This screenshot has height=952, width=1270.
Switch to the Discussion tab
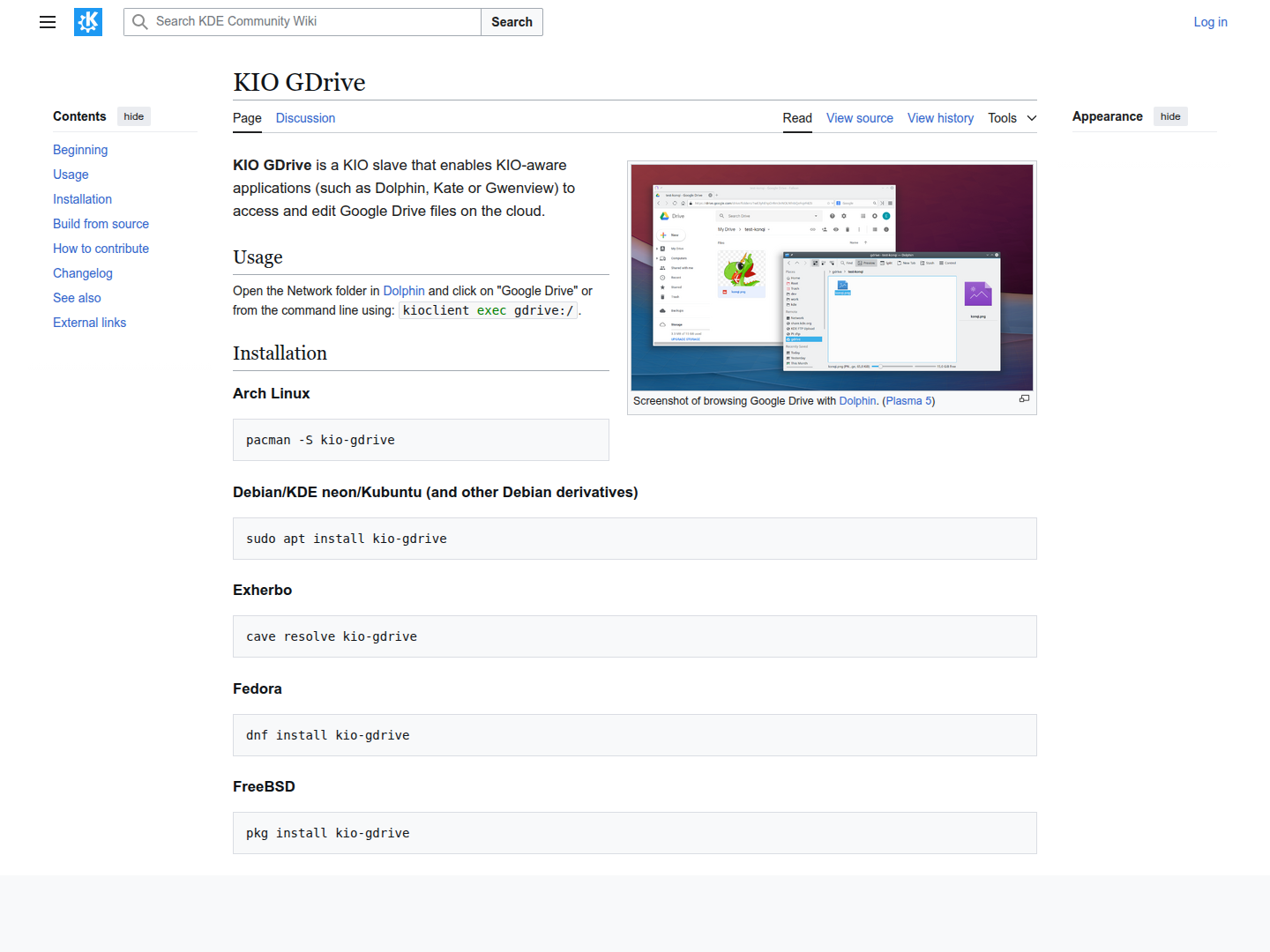[305, 118]
